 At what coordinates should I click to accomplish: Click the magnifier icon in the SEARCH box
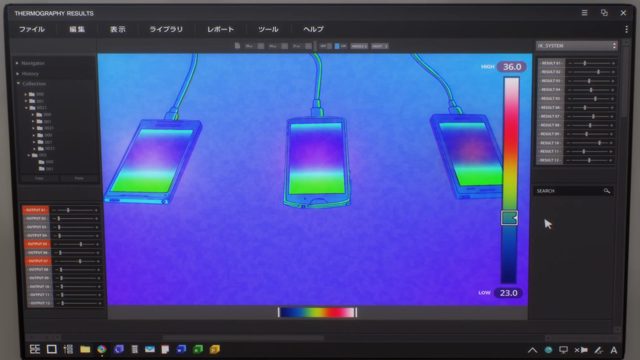coord(607,191)
